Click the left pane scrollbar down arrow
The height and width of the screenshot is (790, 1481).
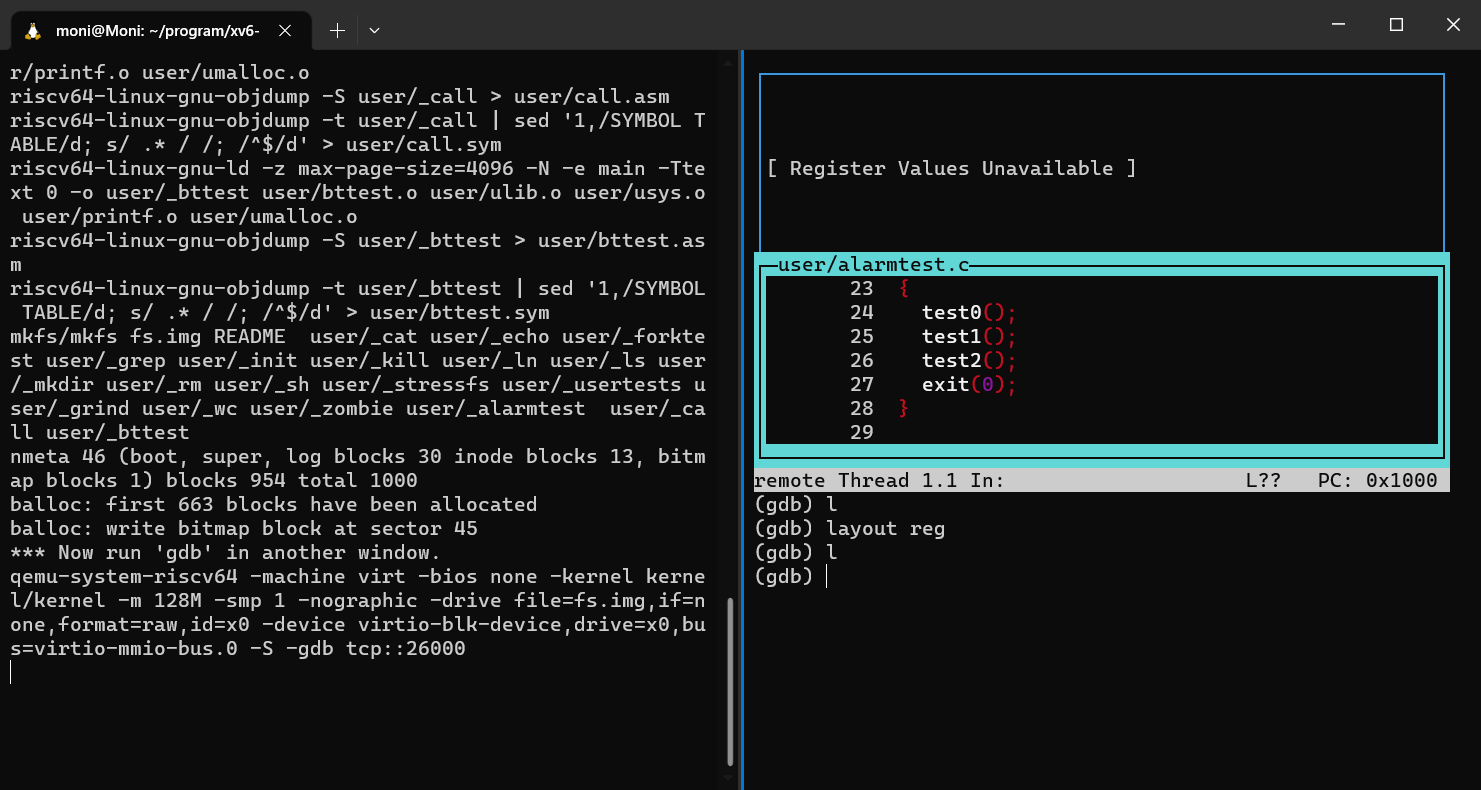(x=730, y=778)
